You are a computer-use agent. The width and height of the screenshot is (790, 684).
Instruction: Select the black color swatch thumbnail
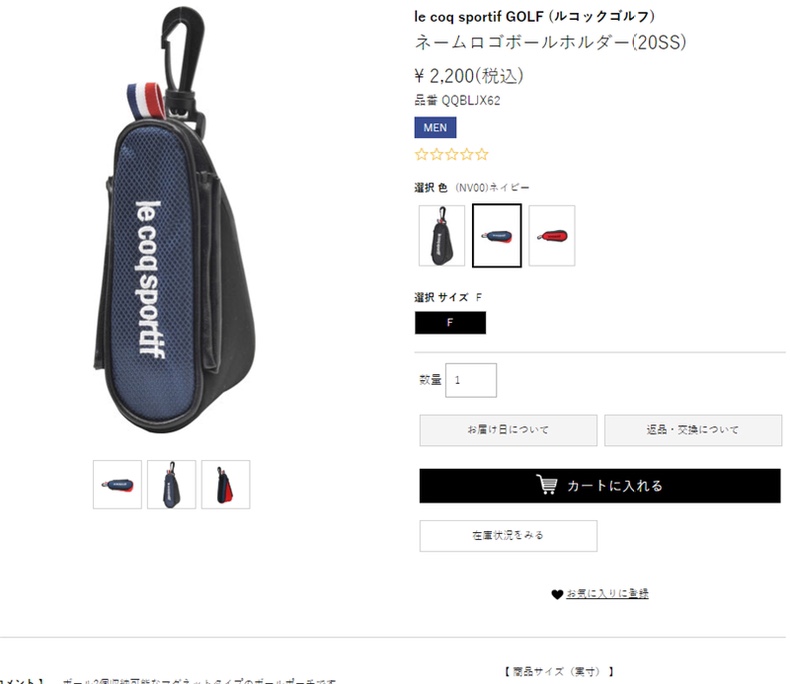pyautogui.click(x=442, y=235)
